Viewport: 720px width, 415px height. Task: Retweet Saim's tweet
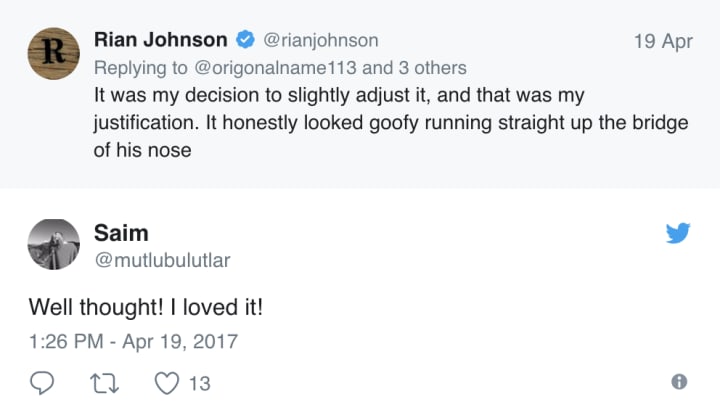[x=100, y=382]
